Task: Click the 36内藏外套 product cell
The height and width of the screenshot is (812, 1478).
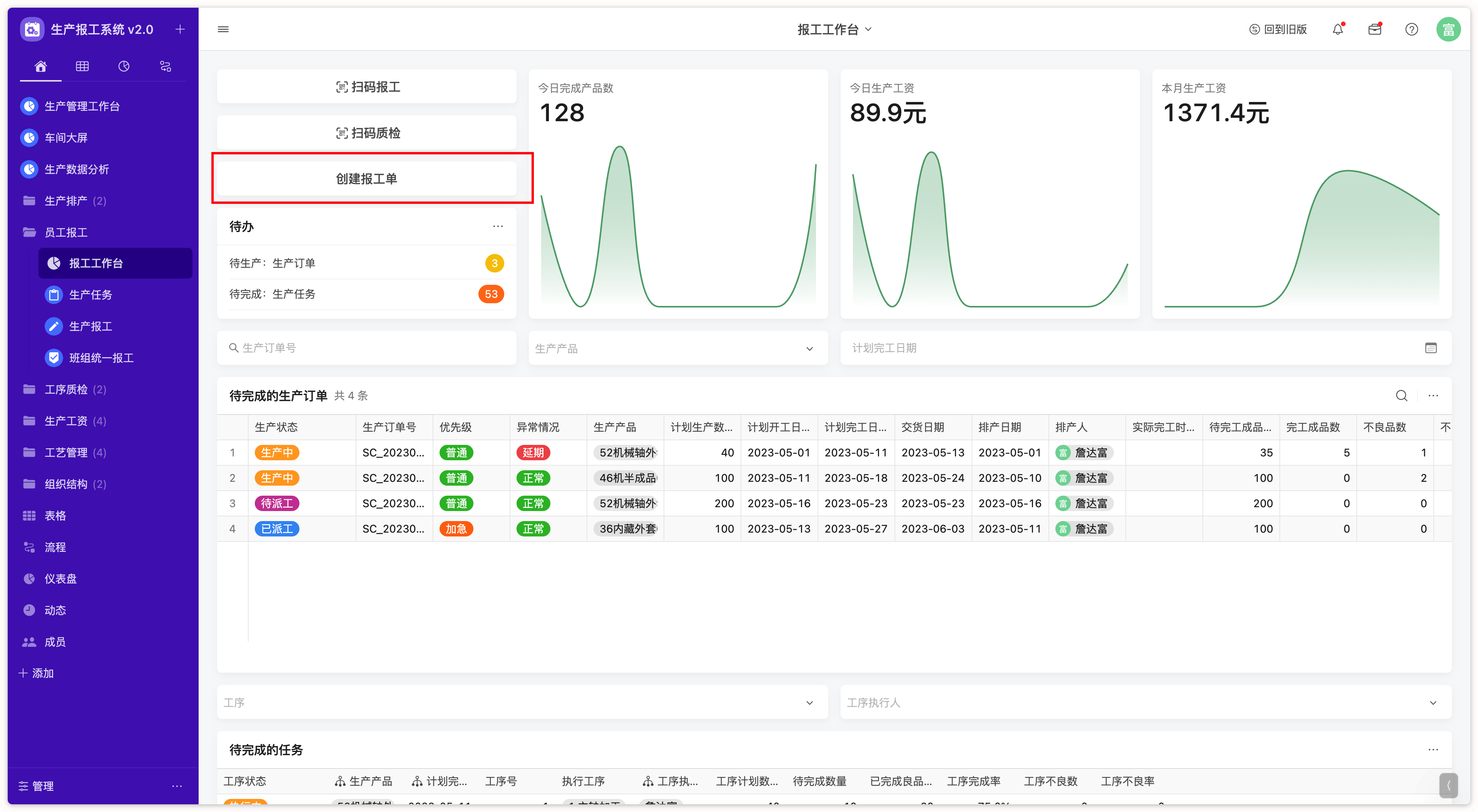Action: pos(625,529)
